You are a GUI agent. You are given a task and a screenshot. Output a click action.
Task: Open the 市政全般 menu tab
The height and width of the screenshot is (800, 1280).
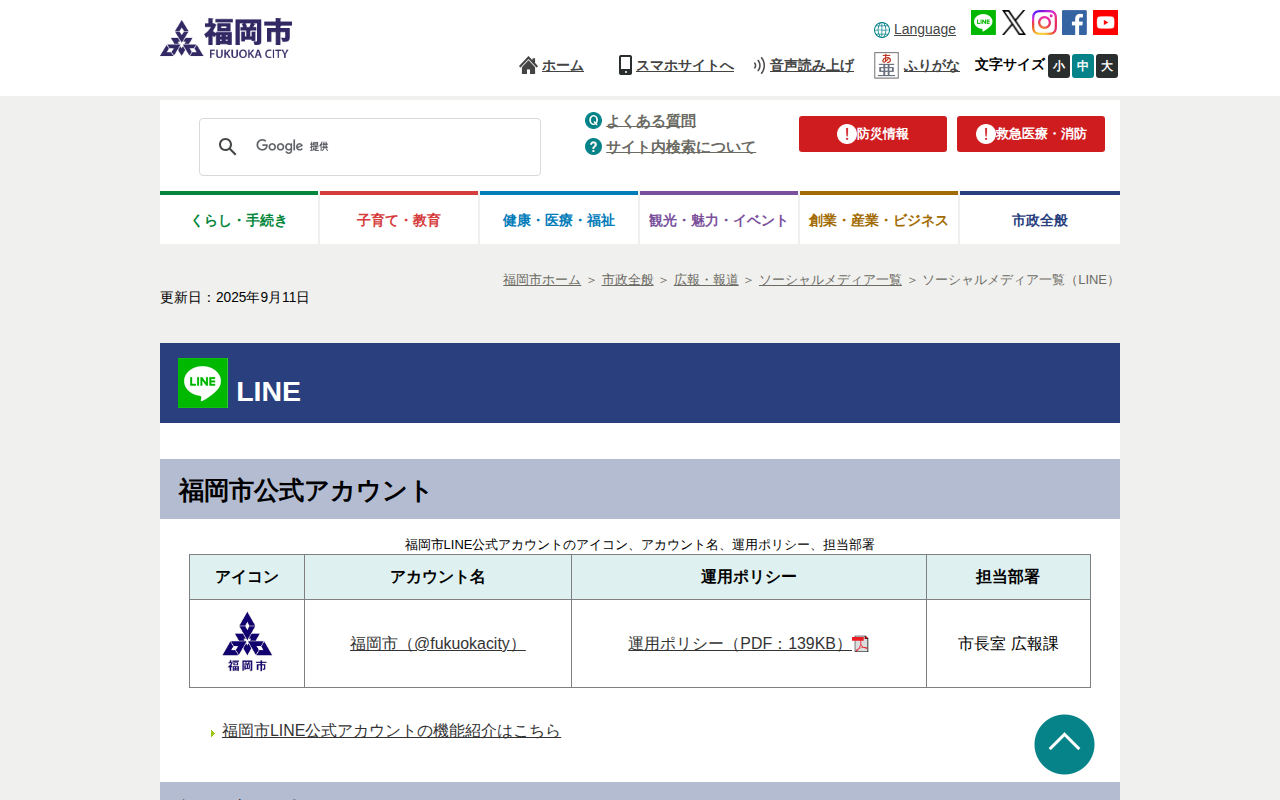pyautogui.click(x=1040, y=218)
